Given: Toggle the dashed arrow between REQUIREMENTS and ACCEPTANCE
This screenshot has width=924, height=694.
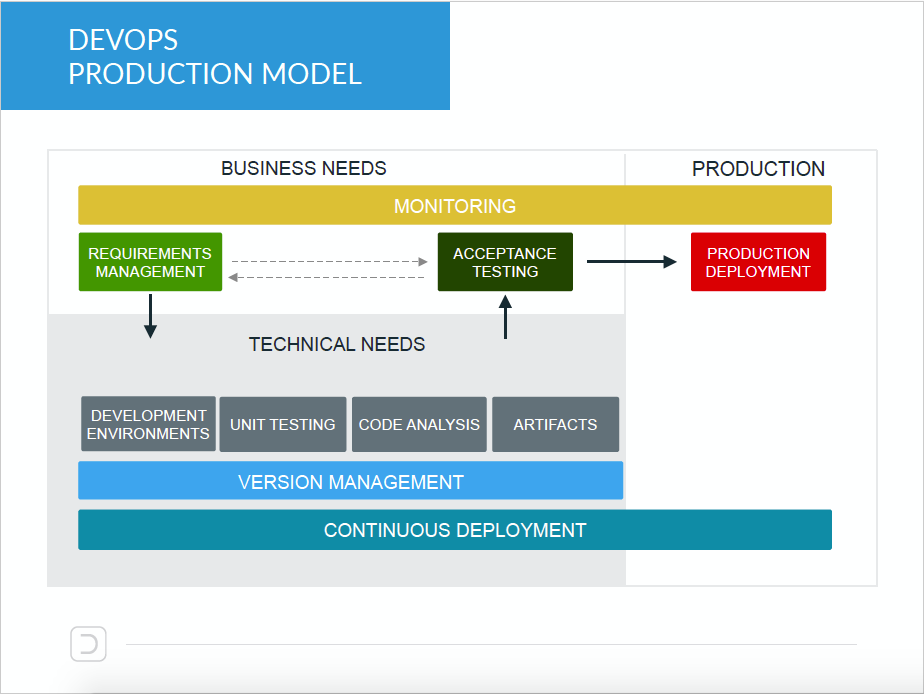Looking at the screenshot, I should (330, 262).
